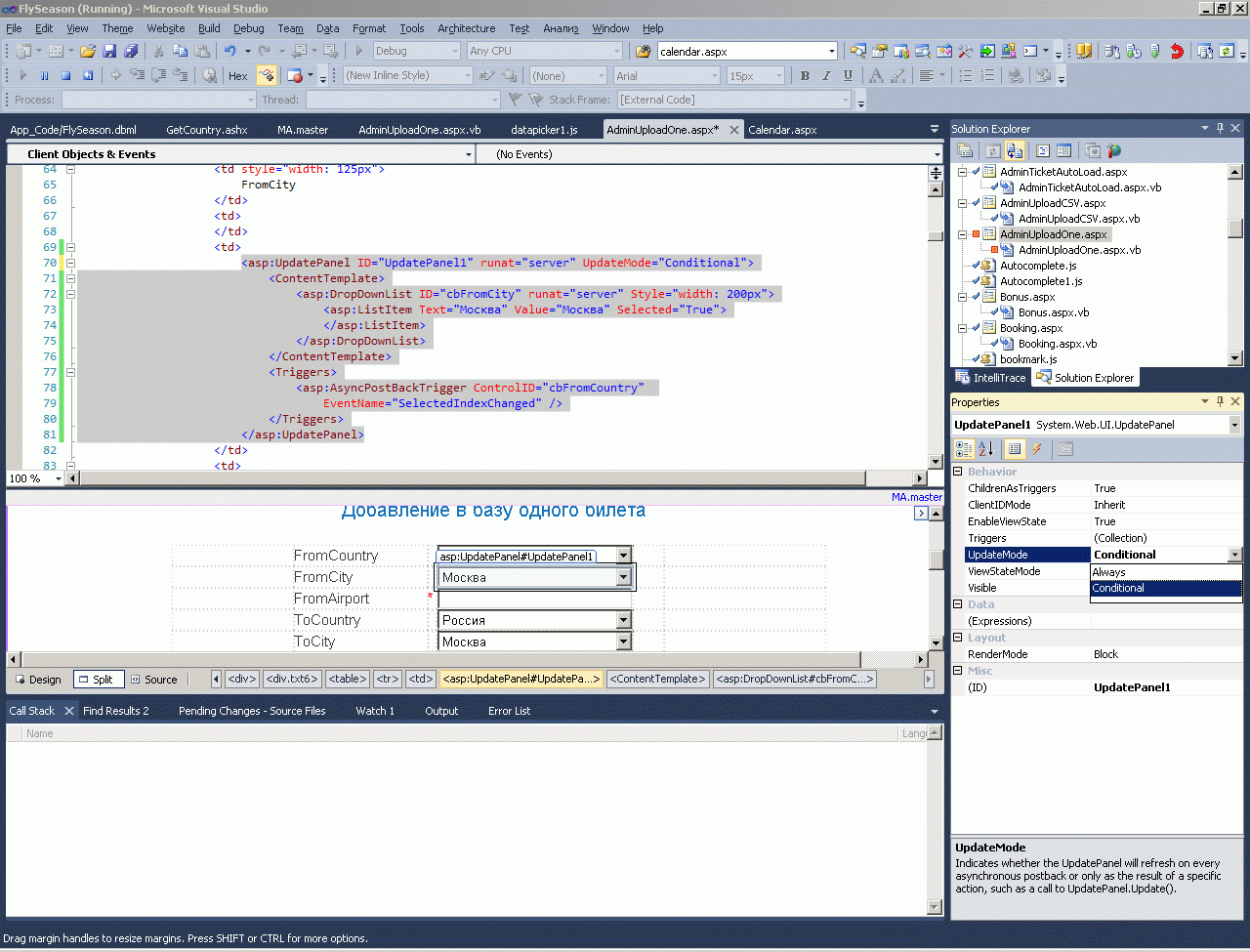Image resolution: width=1250 pixels, height=952 pixels.
Task: Click the red Undo Pending Changes icon
Action: tap(1177, 51)
